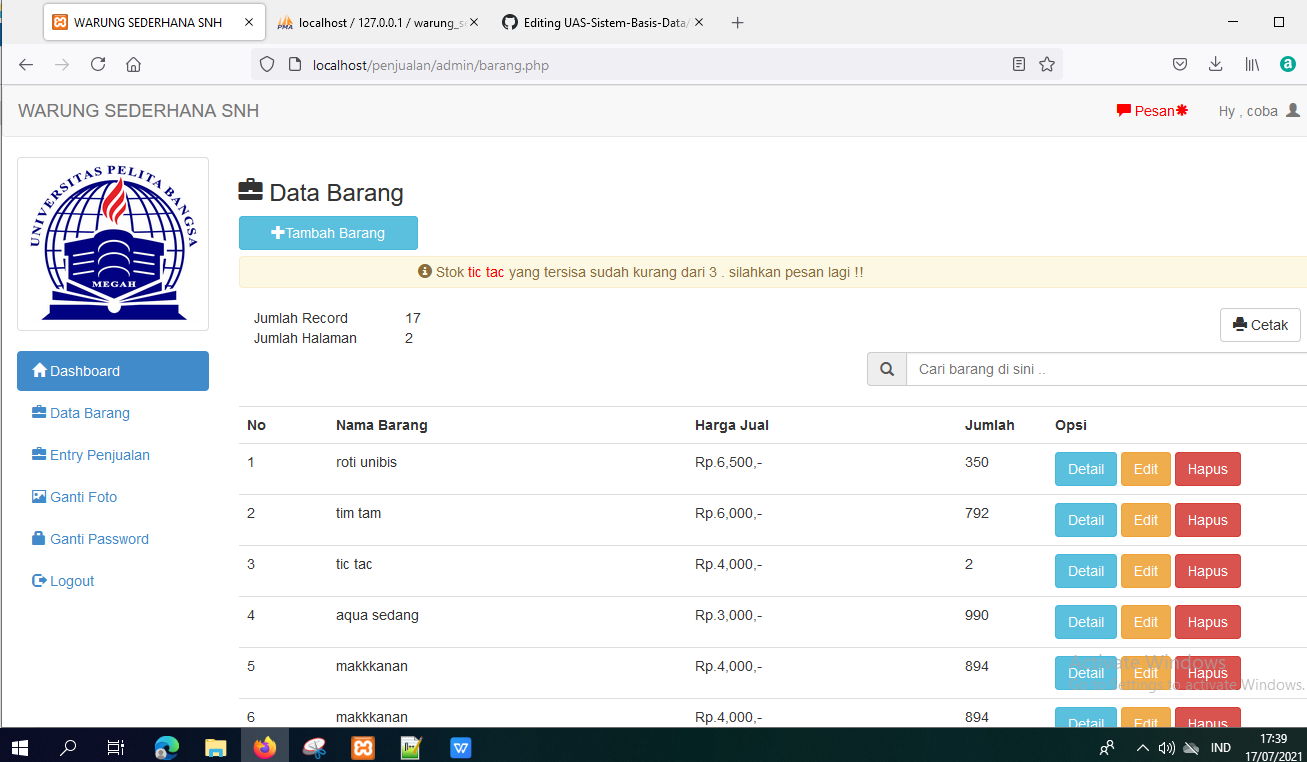Image resolution: width=1307 pixels, height=762 pixels.
Task: Click the user silhouette icon near Hy, coba
Action: click(1293, 110)
